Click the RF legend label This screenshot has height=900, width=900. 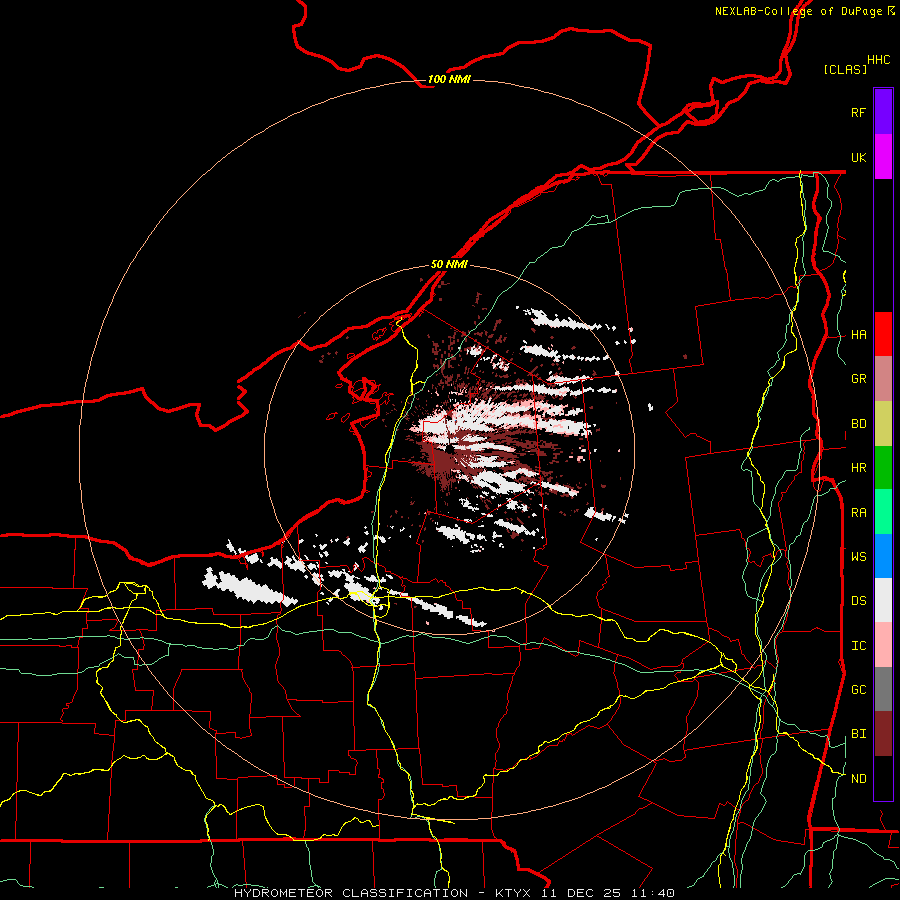[858, 112]
